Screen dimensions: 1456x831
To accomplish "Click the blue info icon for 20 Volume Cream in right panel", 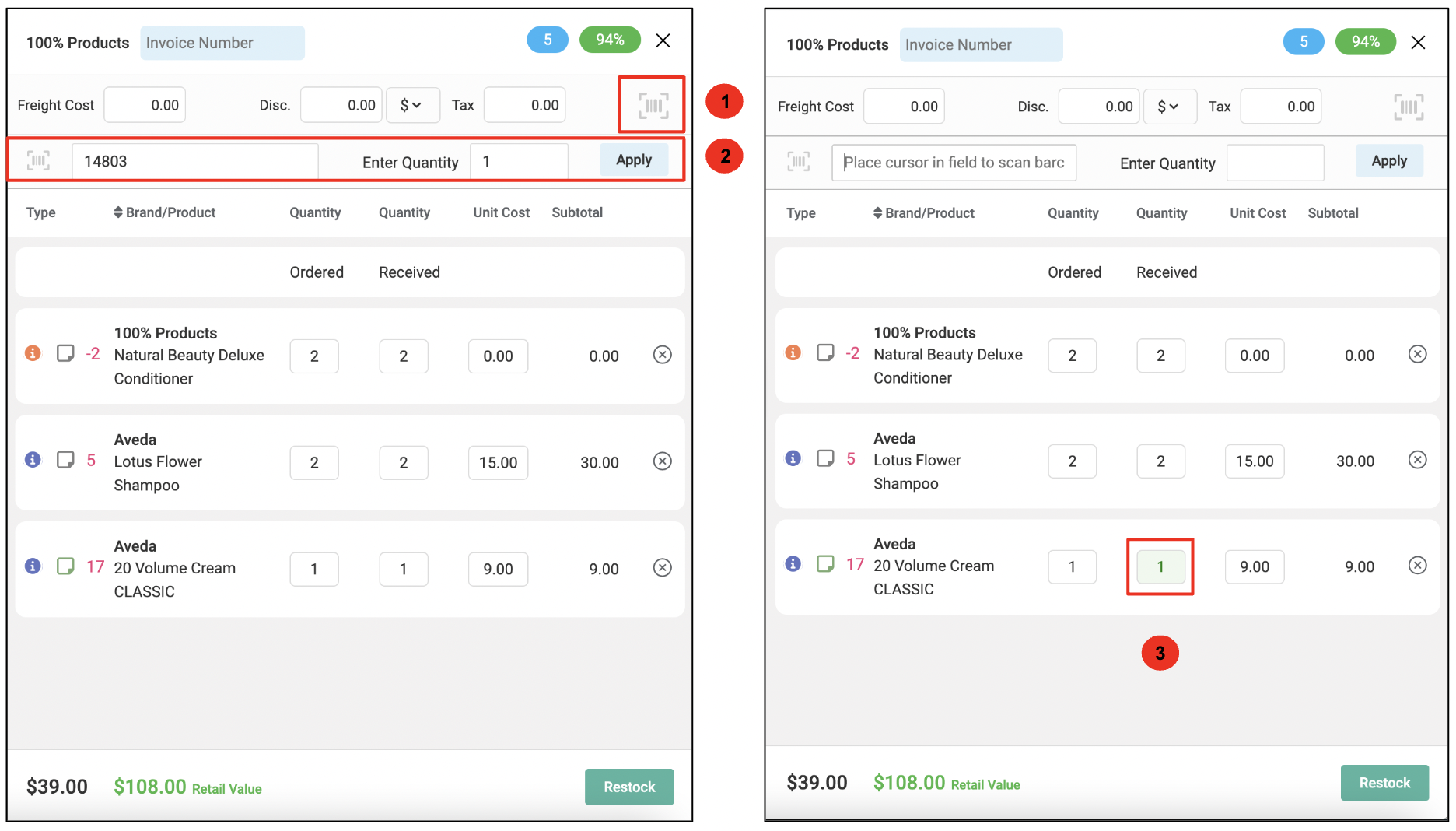I will point(793,563).
